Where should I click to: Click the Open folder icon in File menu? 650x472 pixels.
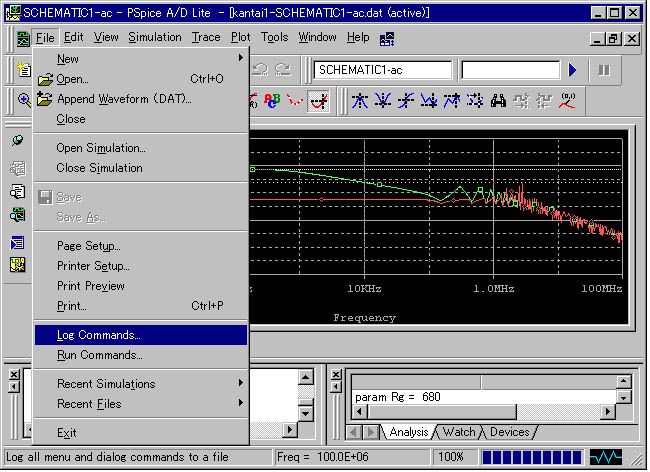pyautogui.click(x=44, y=79)
